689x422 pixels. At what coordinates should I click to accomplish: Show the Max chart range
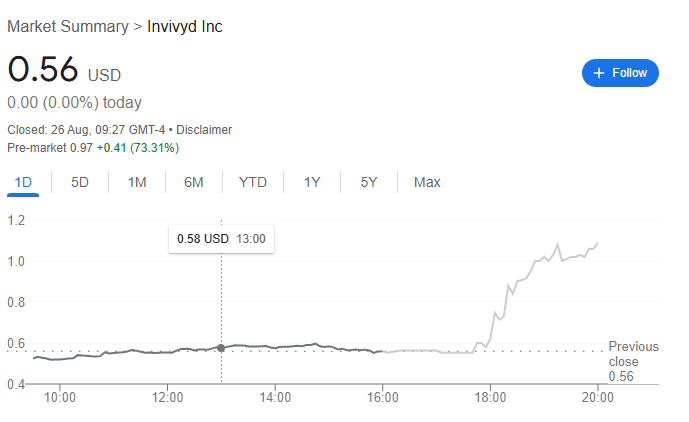point(427,182)
